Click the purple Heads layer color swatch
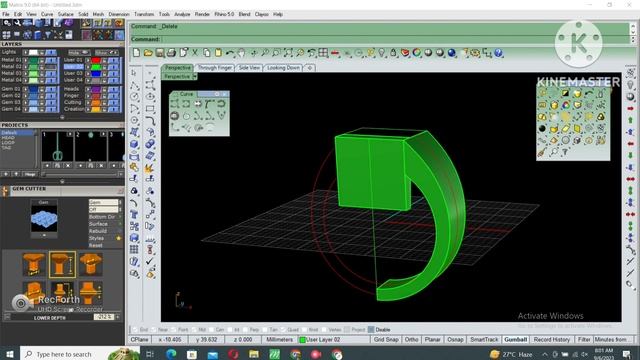 (96, 89)
